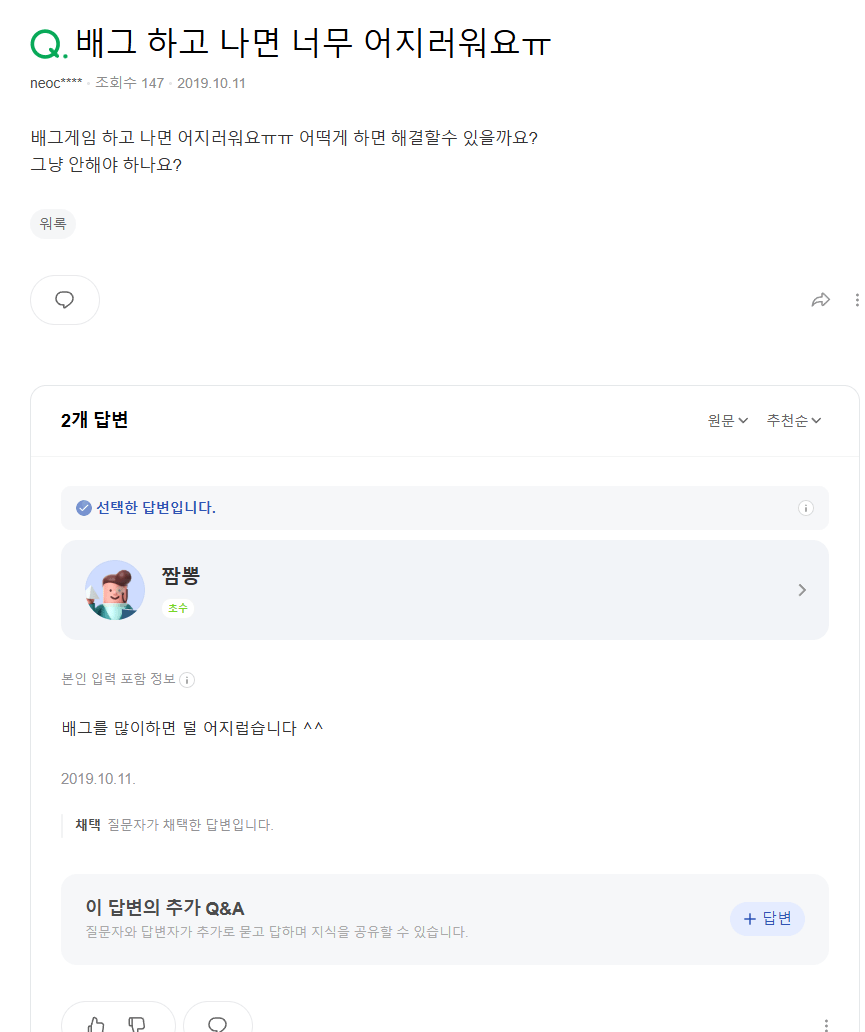865x1032 pixels.
Task: Expand the 짬뽕 profile card chevron
Action: (x=802, y=590)
